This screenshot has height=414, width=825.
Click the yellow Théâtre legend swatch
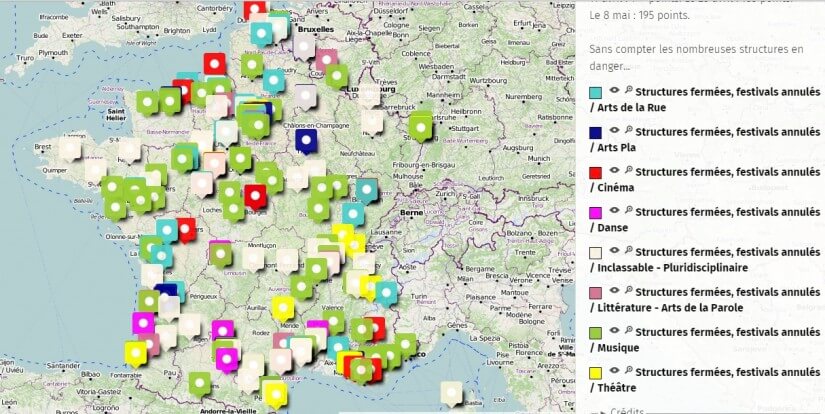click(596, 373)
